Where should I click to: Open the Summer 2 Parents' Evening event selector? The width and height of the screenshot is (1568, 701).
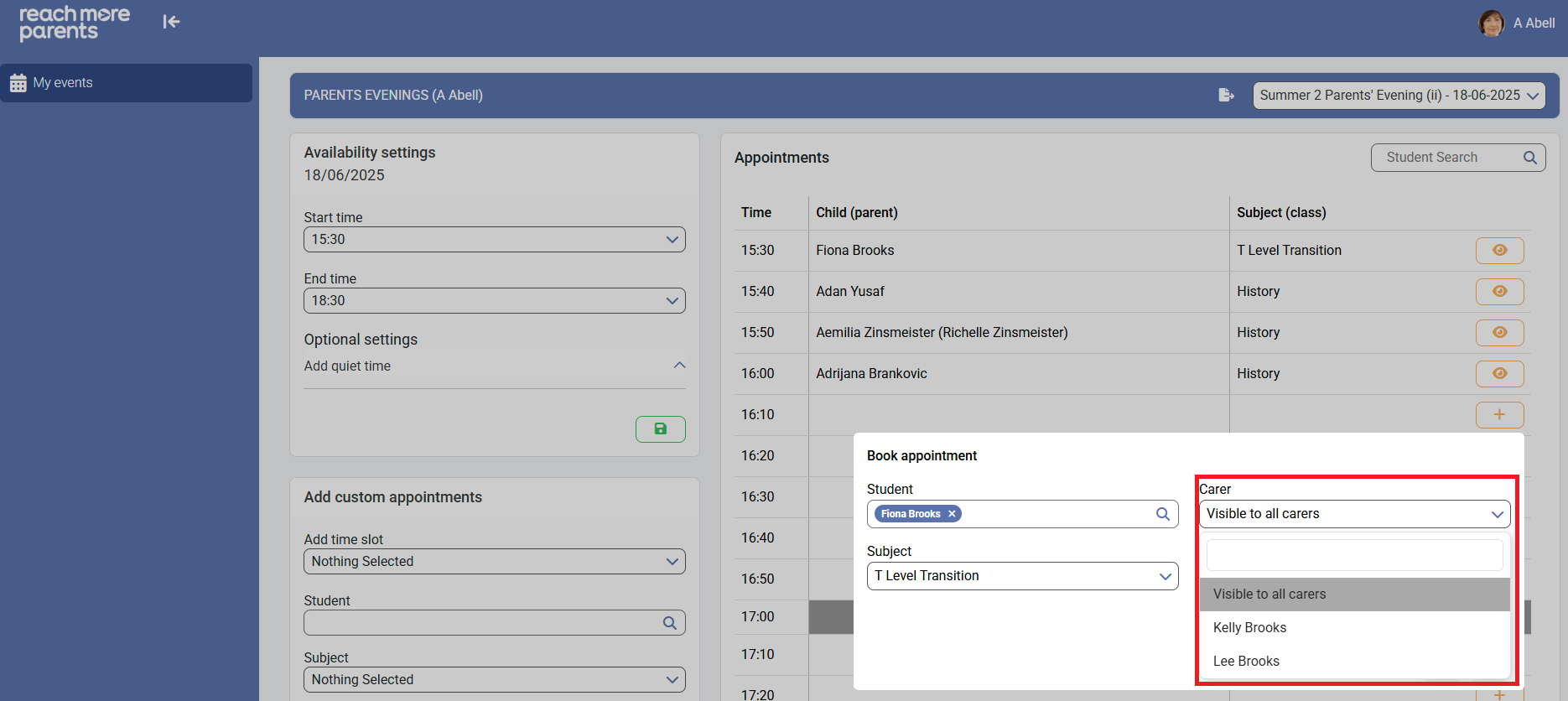1399,96
